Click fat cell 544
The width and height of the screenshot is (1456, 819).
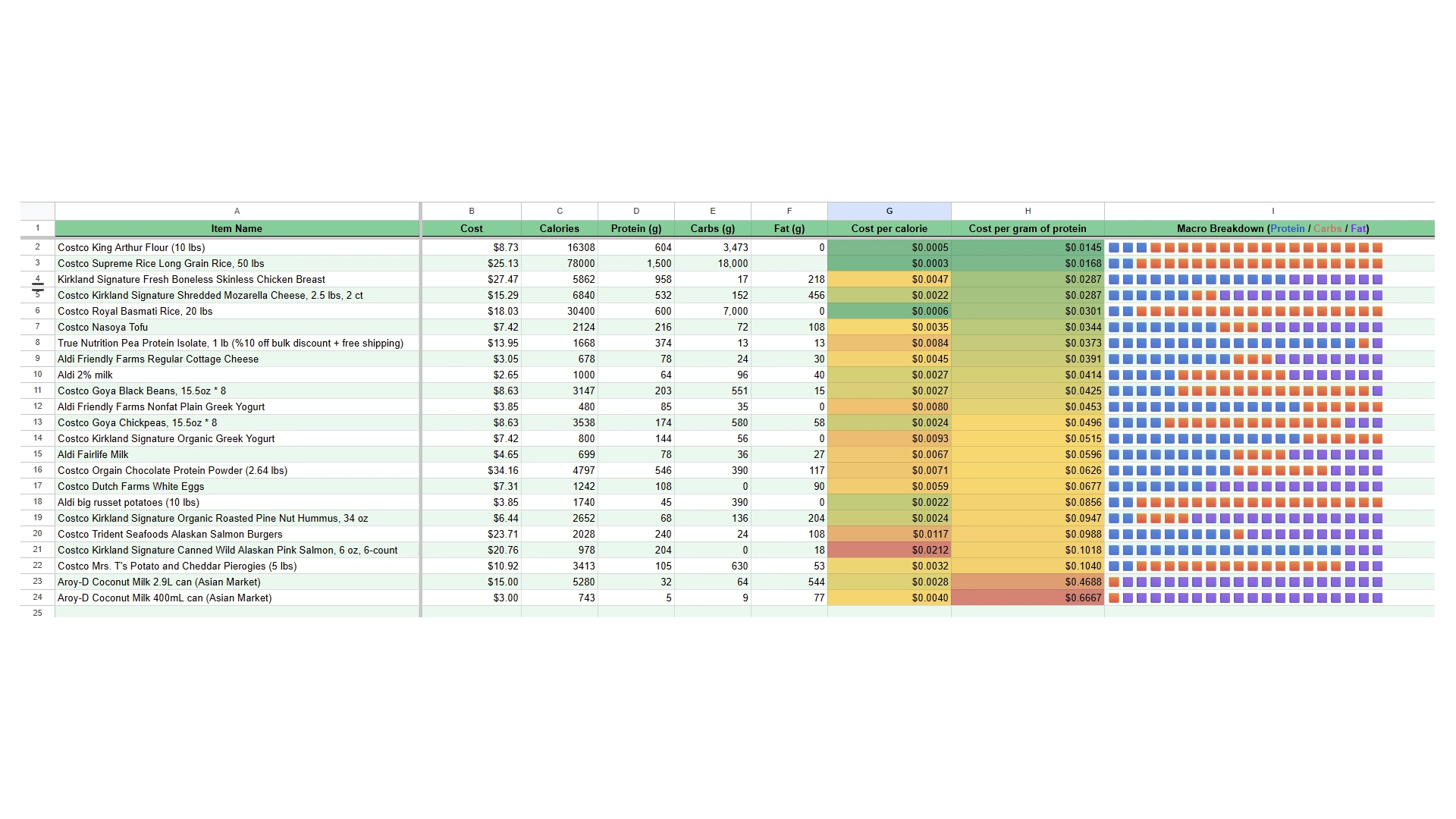(789, 582)
